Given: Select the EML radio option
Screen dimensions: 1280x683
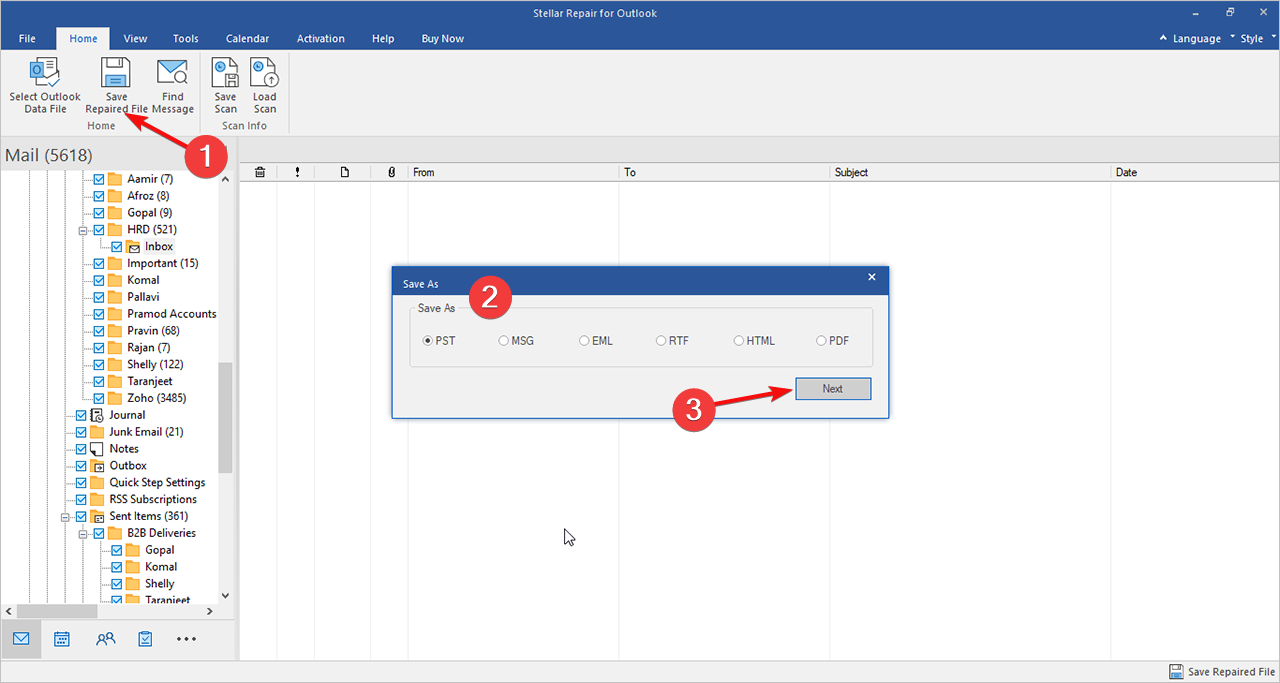Looking at the screenshot, I should 584,341.
